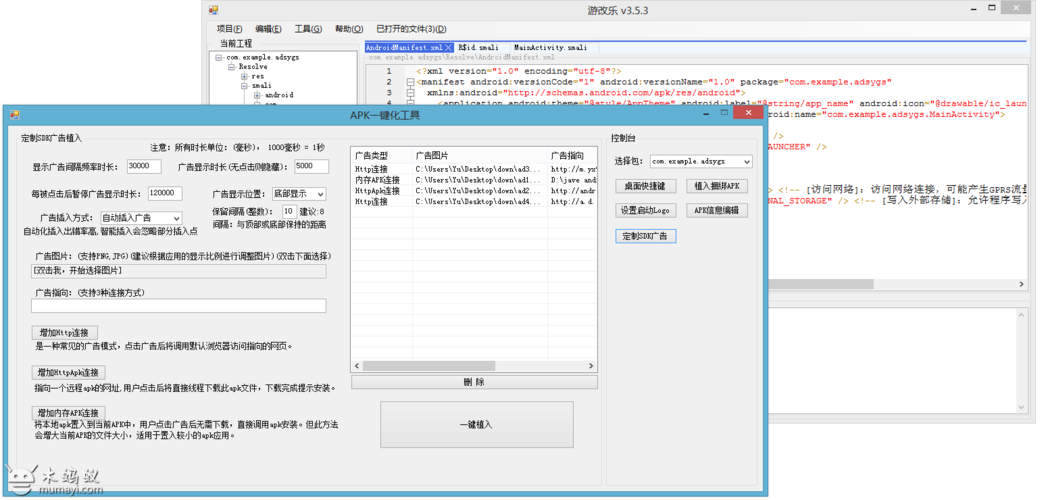Open the 广告显示位置 dropdown
1046x500 pixels.
[320, 194]
